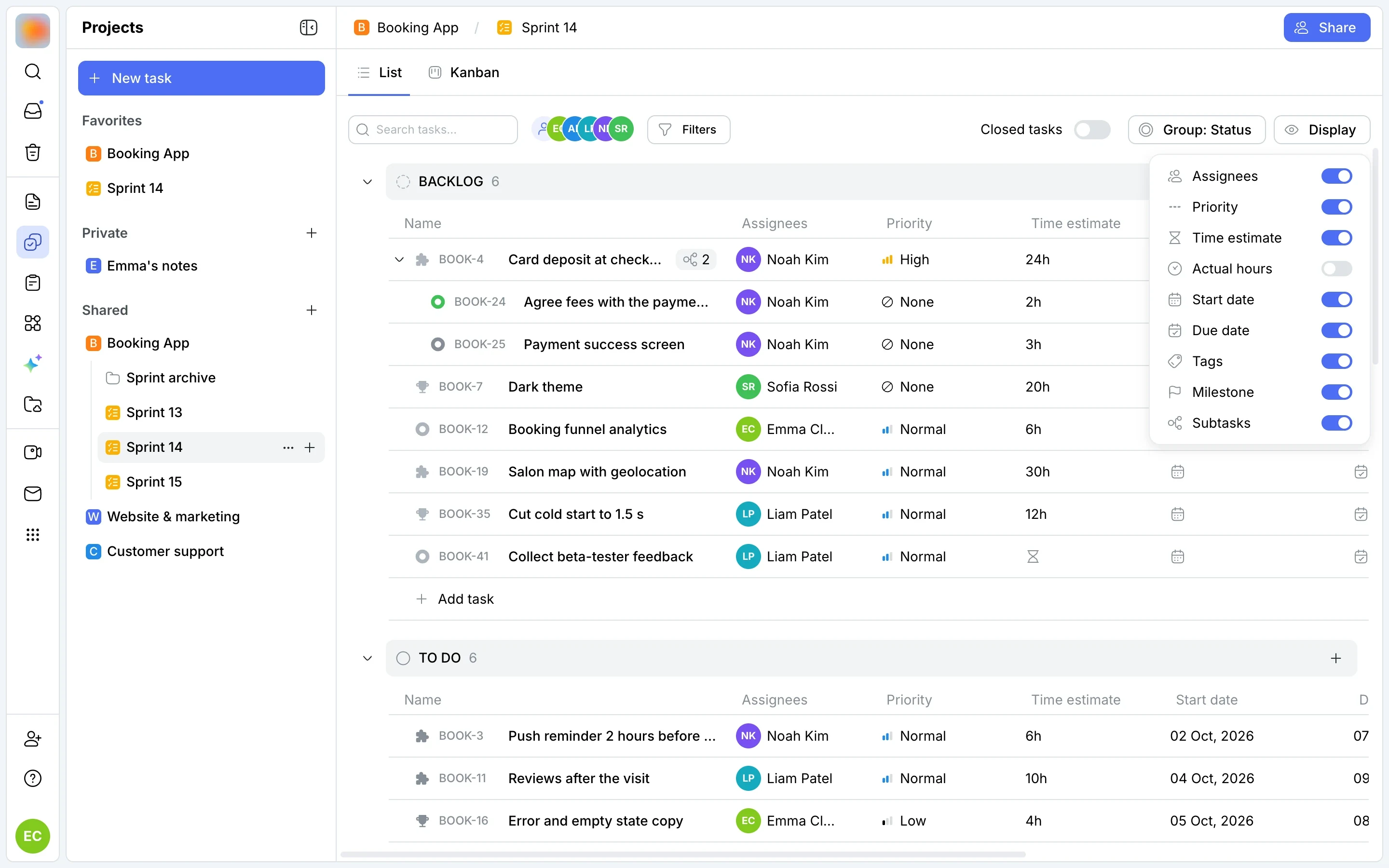Image resolution: width=1389 pixels, height=868 pixels.
Task: Click the Share button
Action: [1326, 27]
